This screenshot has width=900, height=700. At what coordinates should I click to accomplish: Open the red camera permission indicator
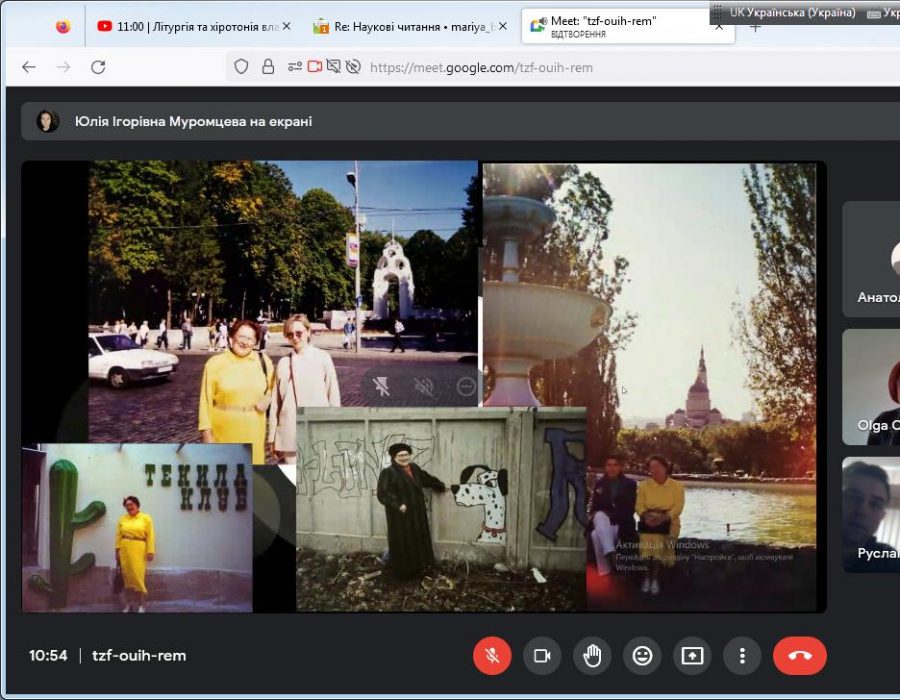(x=315, y=67)
